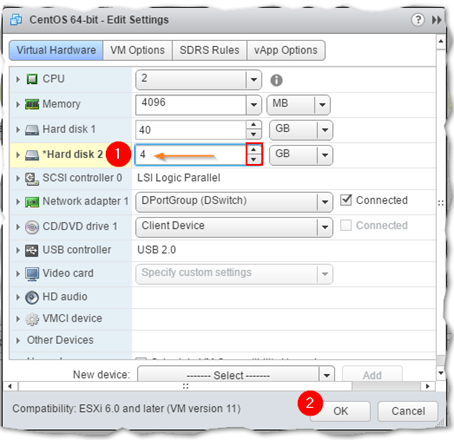Expand the USB controller row
The image size is (454, 440).
pos(18,250)
